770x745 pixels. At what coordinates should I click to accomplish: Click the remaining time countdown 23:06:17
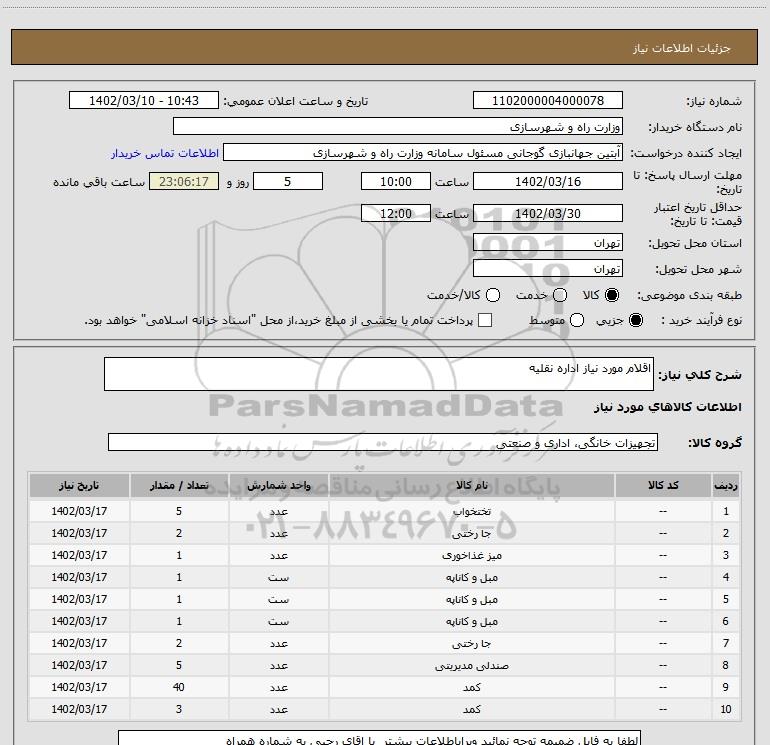[x=184, y=181]
